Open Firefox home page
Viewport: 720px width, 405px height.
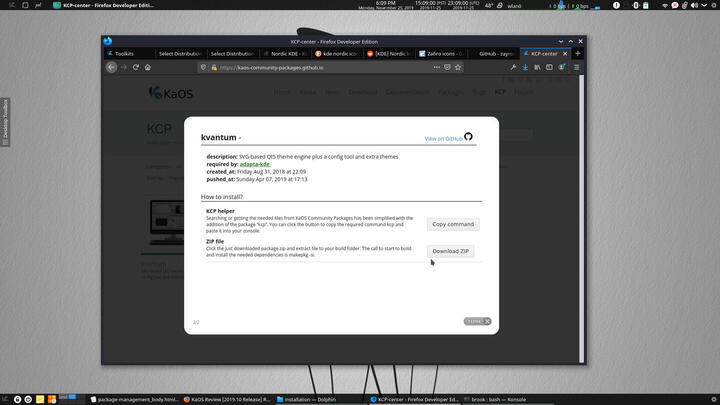coord(148,67)
